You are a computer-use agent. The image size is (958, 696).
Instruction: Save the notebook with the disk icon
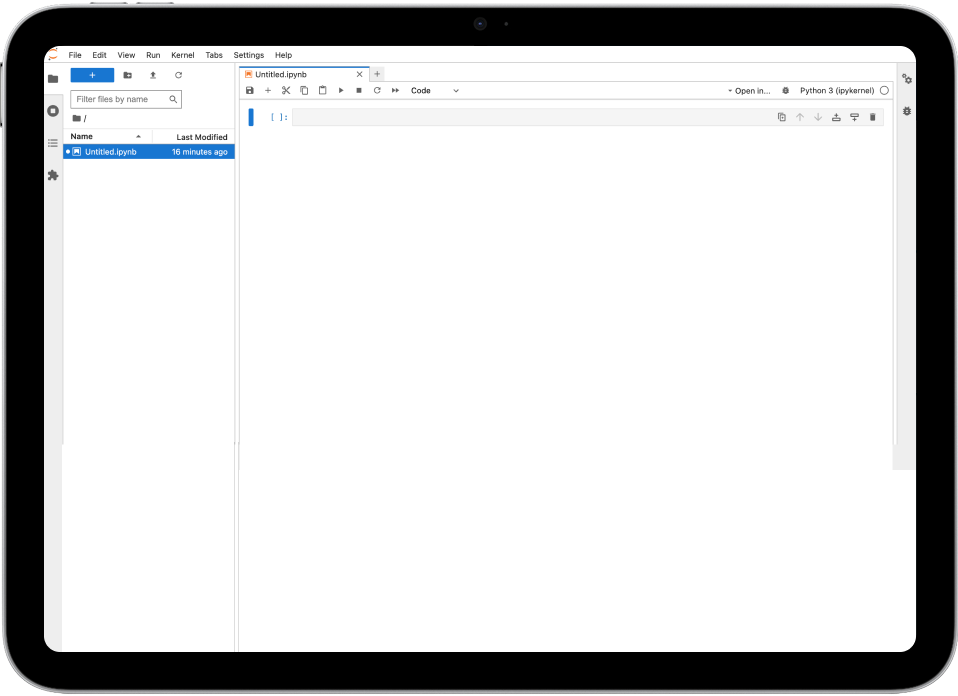(250, 90)
